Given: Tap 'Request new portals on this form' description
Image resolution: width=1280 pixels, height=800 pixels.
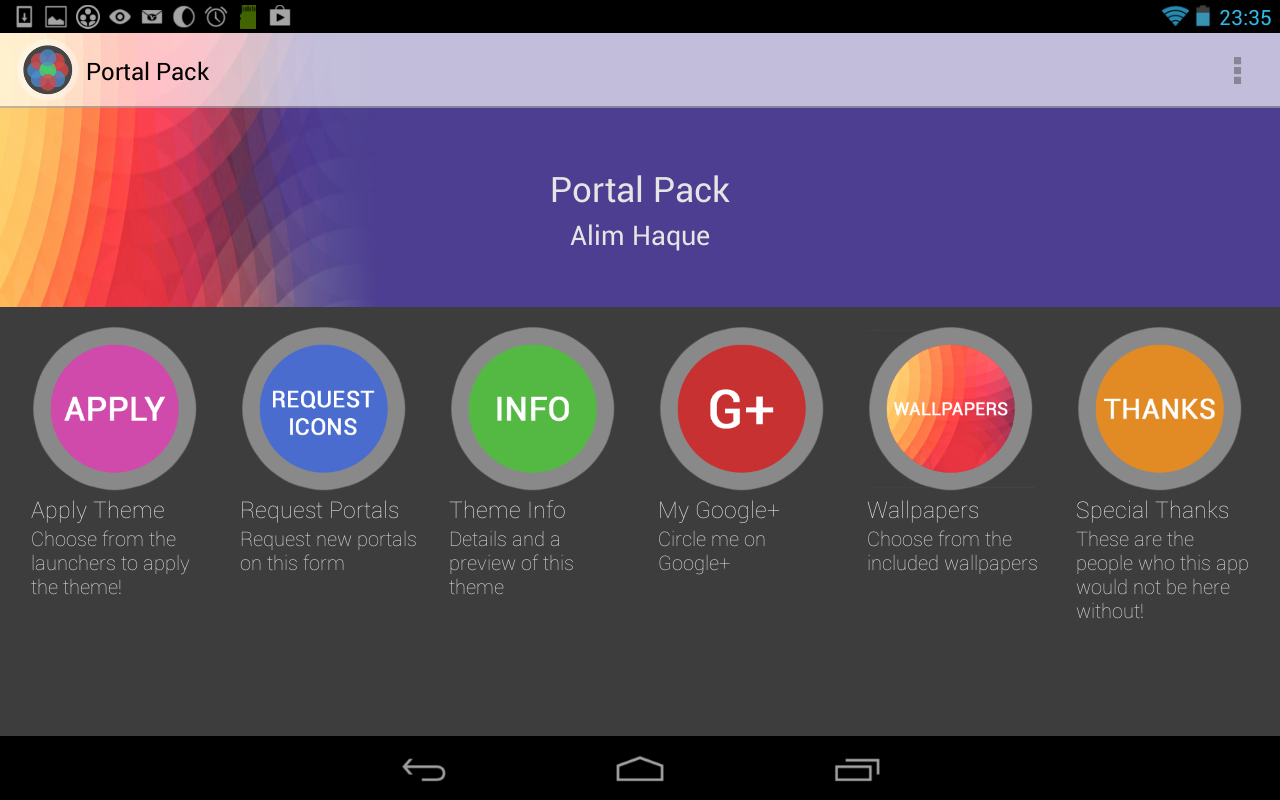Looking at the screenshot, I should click(328, 551).
